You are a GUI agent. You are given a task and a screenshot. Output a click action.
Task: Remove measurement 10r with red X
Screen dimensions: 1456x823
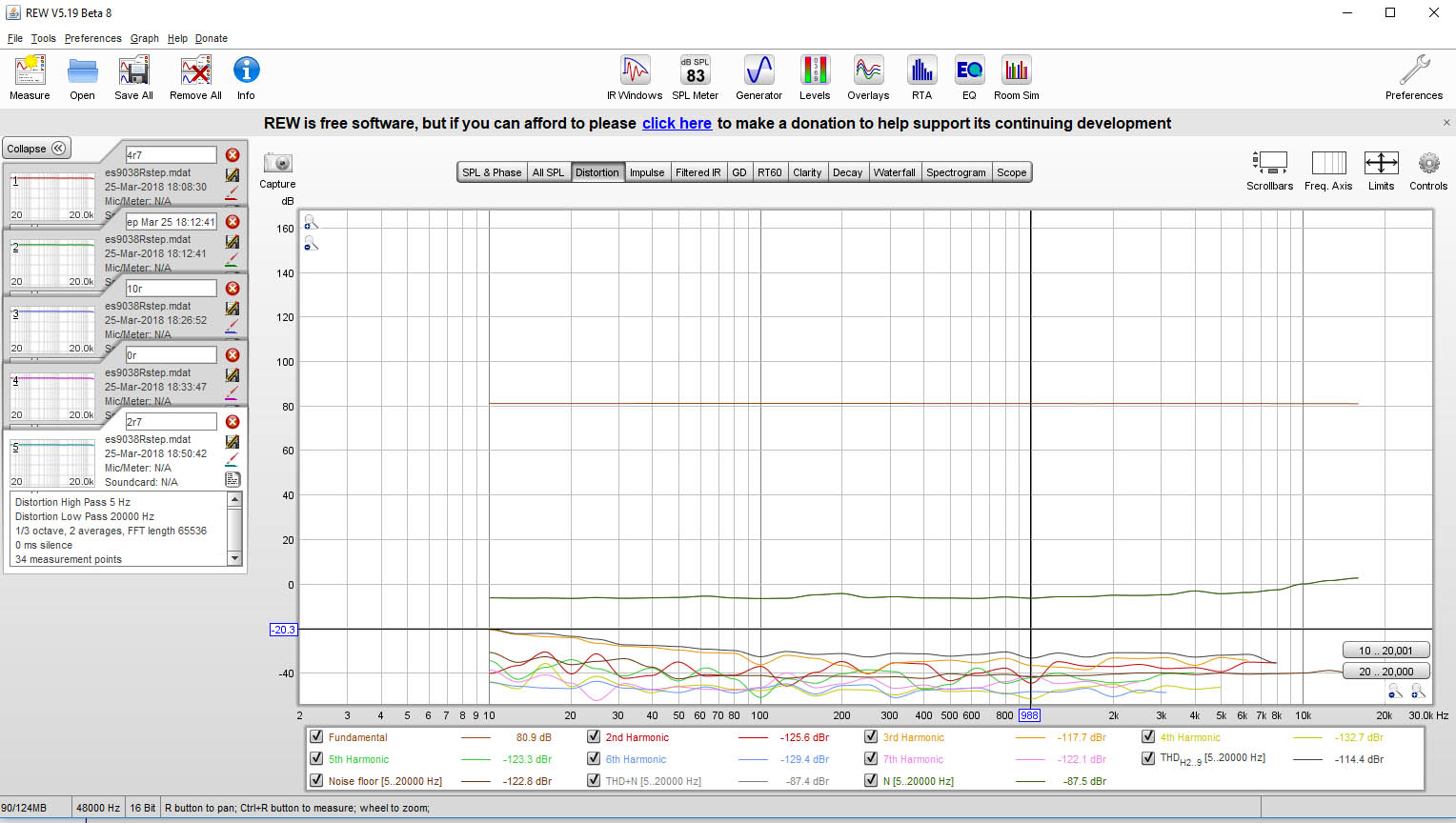233,288
